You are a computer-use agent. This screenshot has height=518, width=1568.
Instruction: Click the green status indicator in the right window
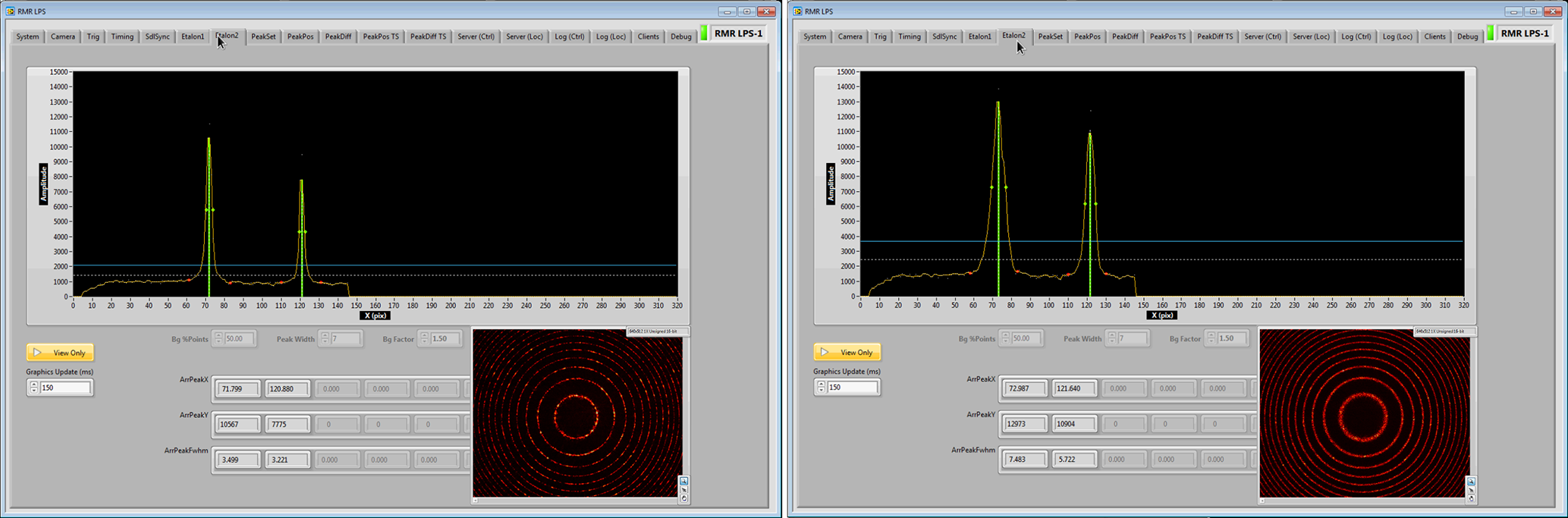pos(1490,33)
